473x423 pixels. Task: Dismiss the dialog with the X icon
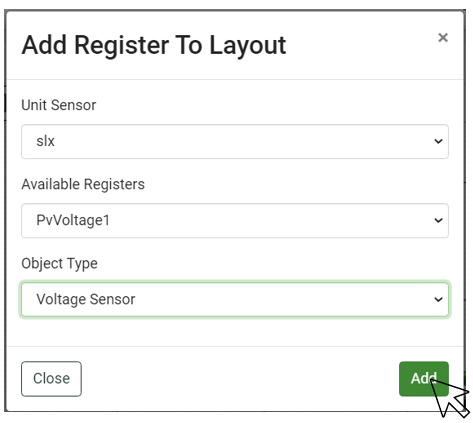pyautogui.click(x=443, y=38)
